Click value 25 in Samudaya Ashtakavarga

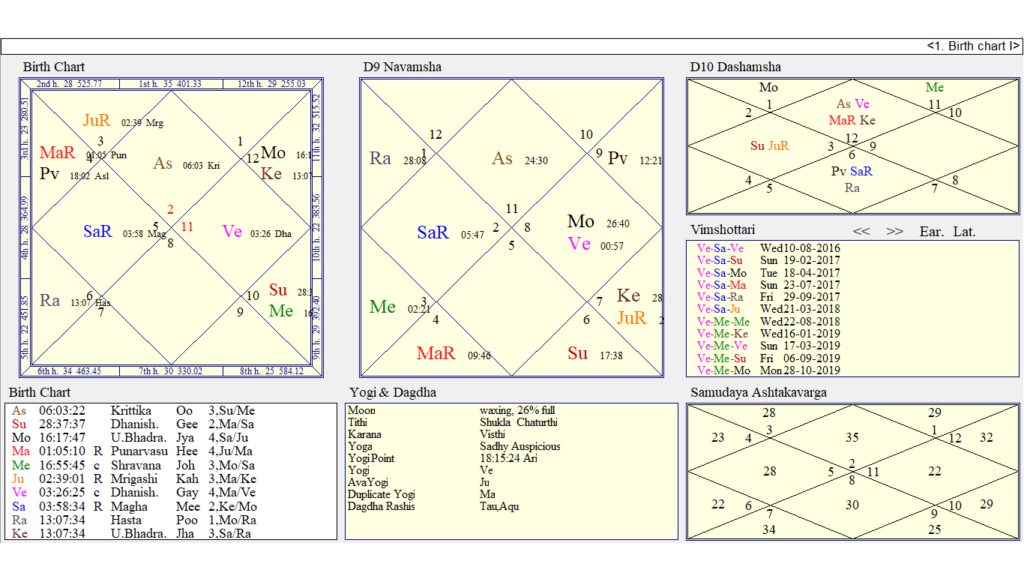pos(935,530)
